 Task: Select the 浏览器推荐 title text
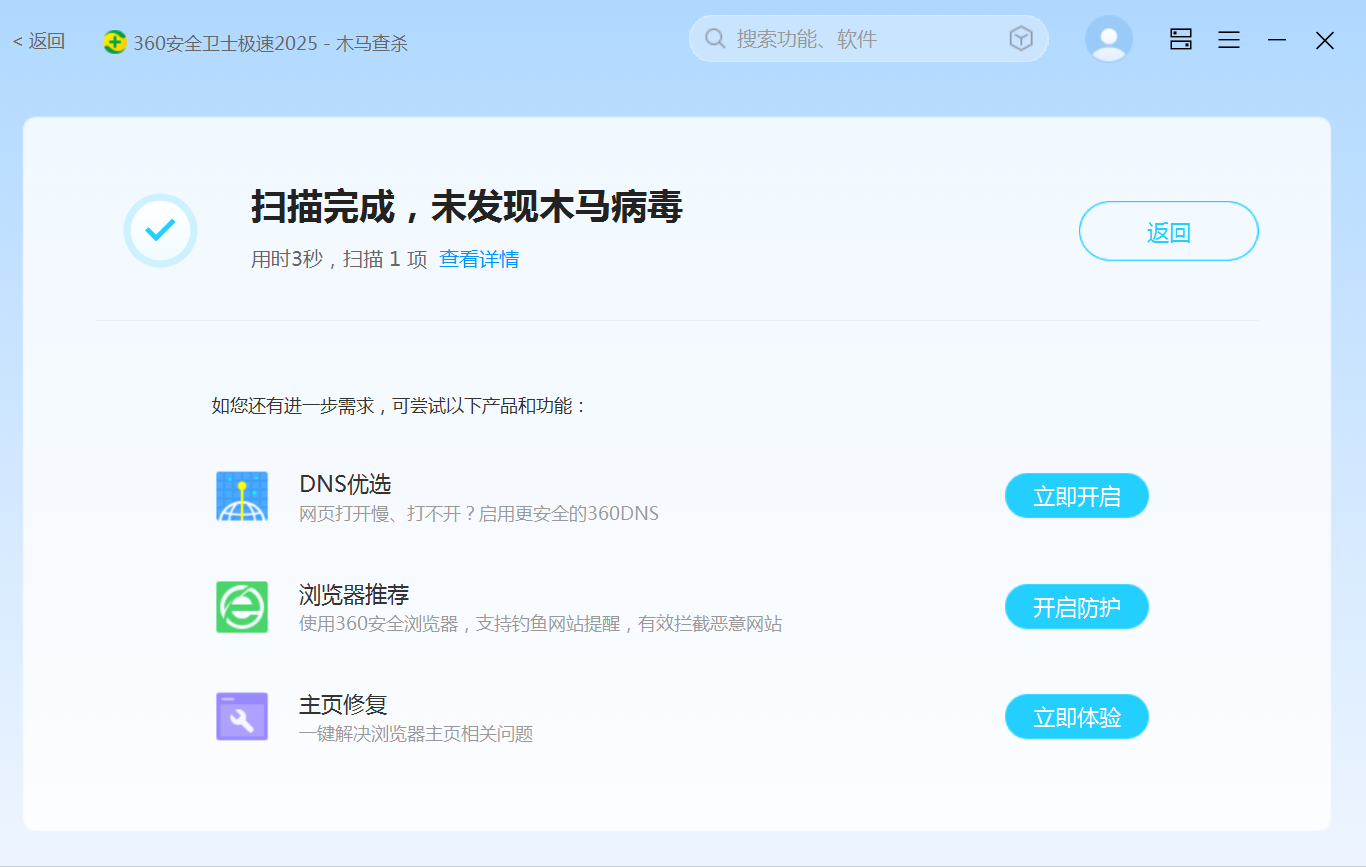tap(354, 595)
